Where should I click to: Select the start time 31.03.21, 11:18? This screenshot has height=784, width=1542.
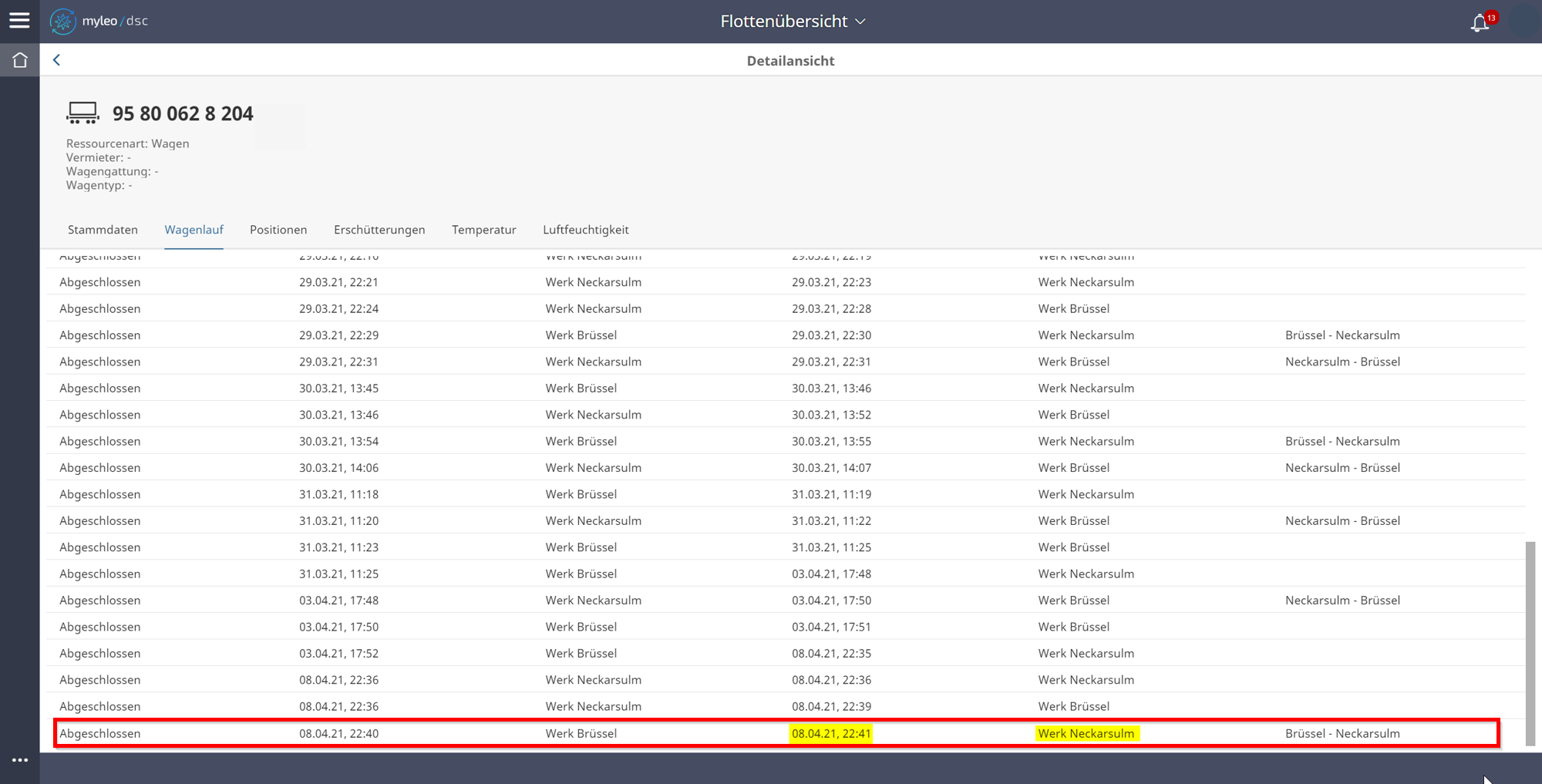click(x=338, y=494)
